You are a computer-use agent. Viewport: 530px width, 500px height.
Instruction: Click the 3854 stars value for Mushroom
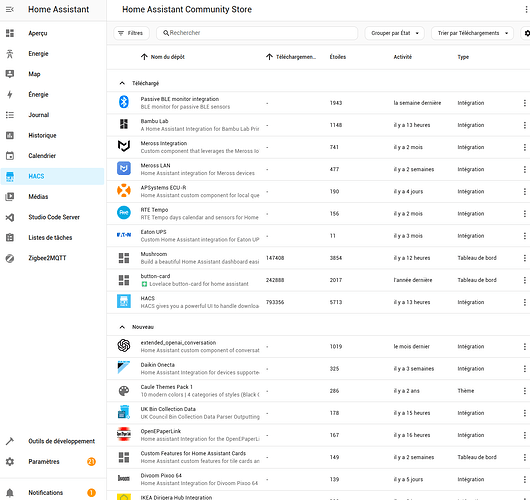336,258
